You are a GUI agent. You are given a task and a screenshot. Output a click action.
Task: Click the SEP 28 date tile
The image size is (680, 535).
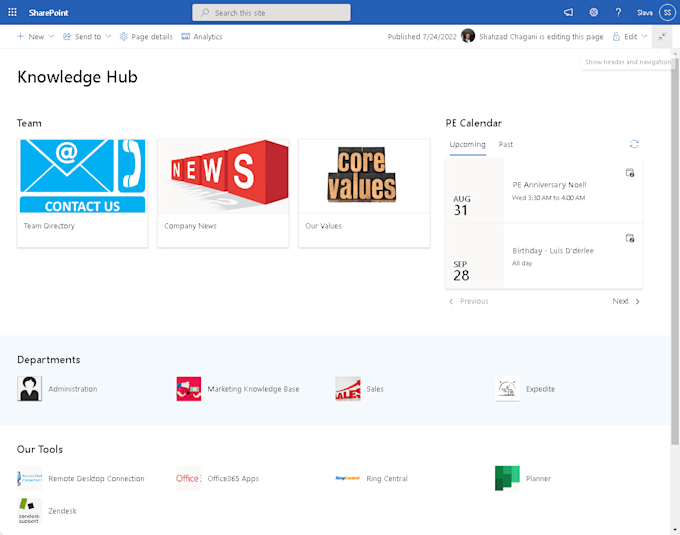tap(474, 256)
